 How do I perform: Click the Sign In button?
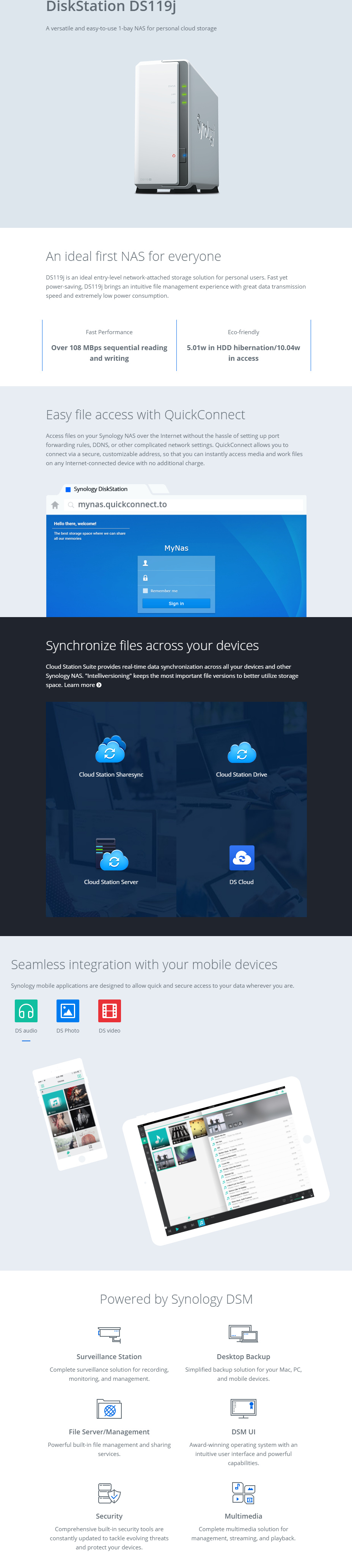point(176,603)
